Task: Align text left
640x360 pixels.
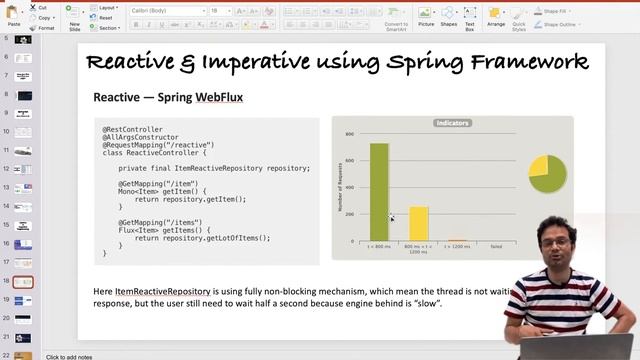Action: click(290, 25)
